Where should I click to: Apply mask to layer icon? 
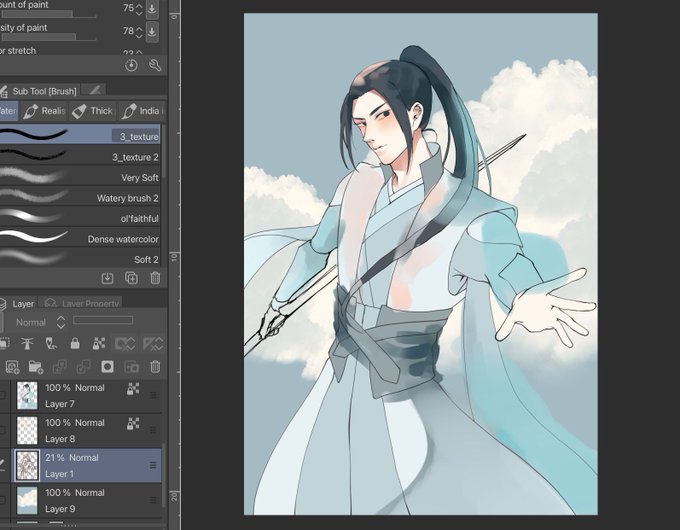[x=131, y=367]
